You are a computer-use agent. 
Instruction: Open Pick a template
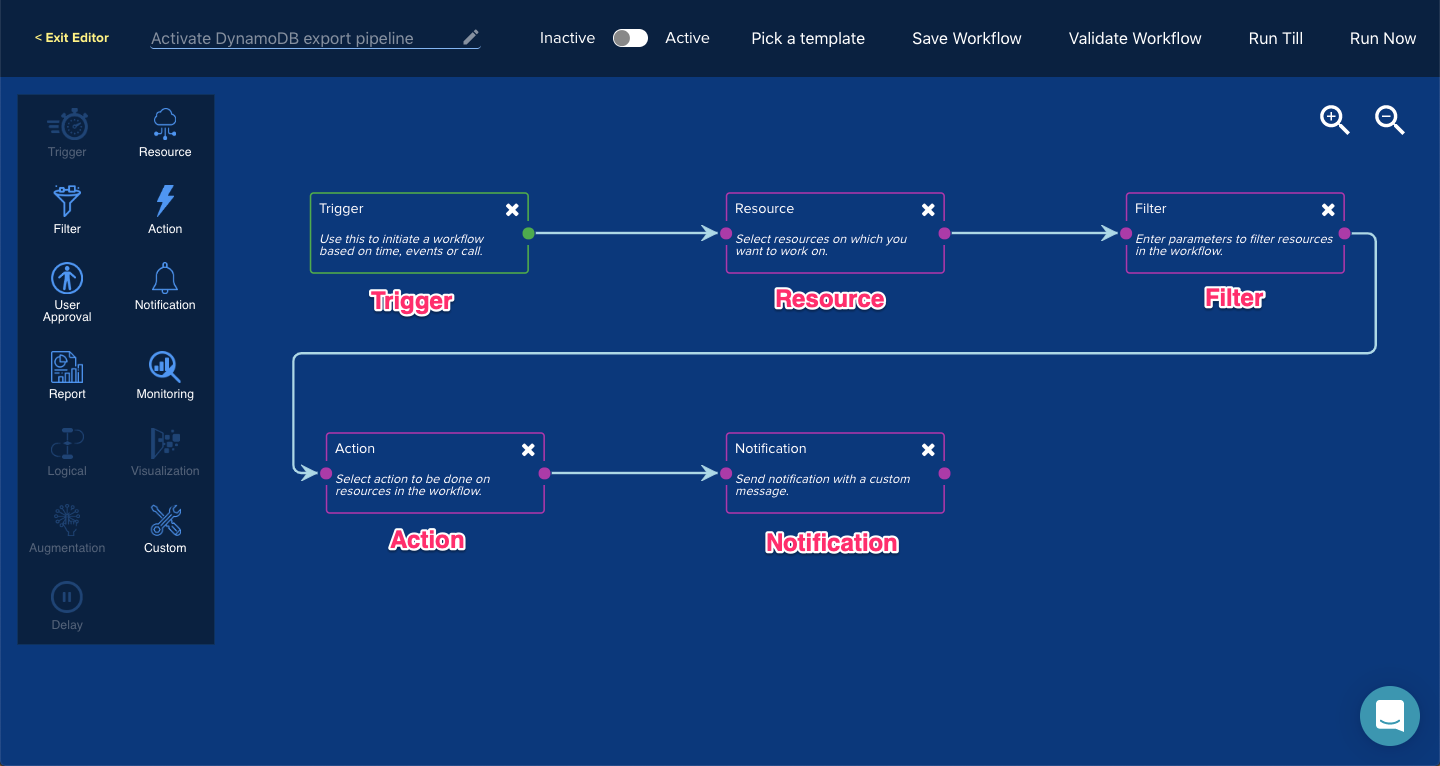coord(808,38)
